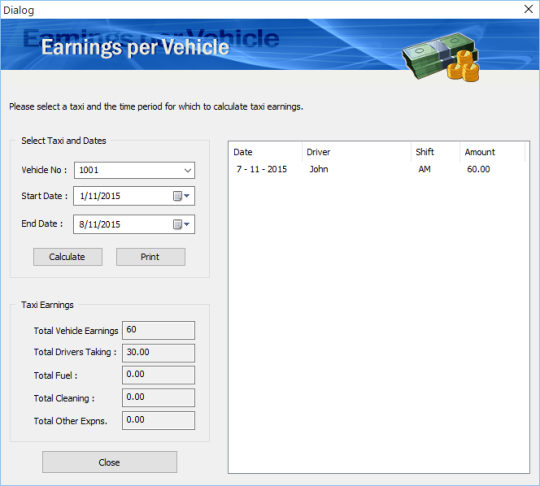Click the Total Other Expns field
This screenshot has height=486, width=540.
[x=158, y=420]
